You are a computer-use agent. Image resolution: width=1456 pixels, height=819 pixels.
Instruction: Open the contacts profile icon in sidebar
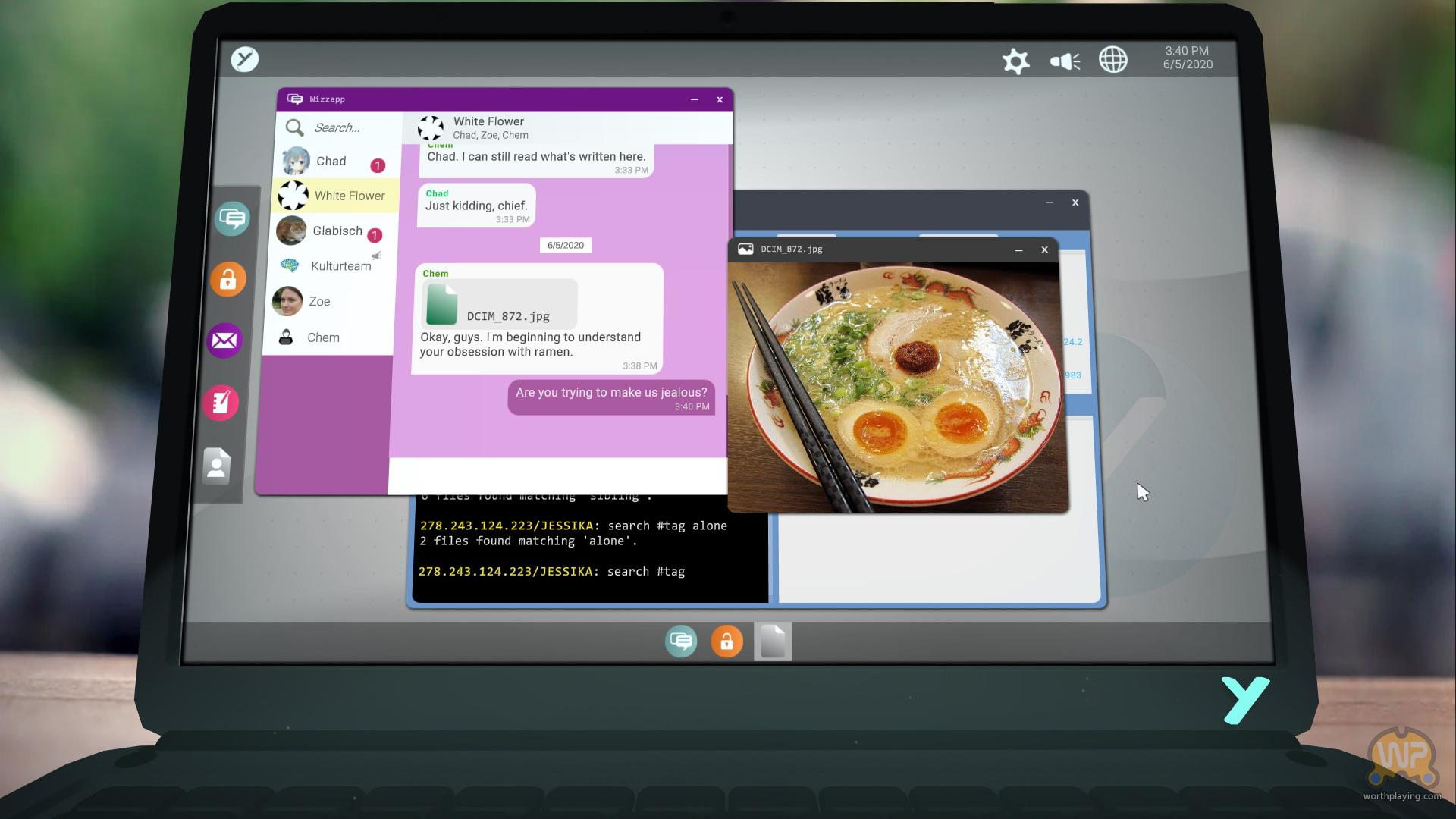[216, 465]
